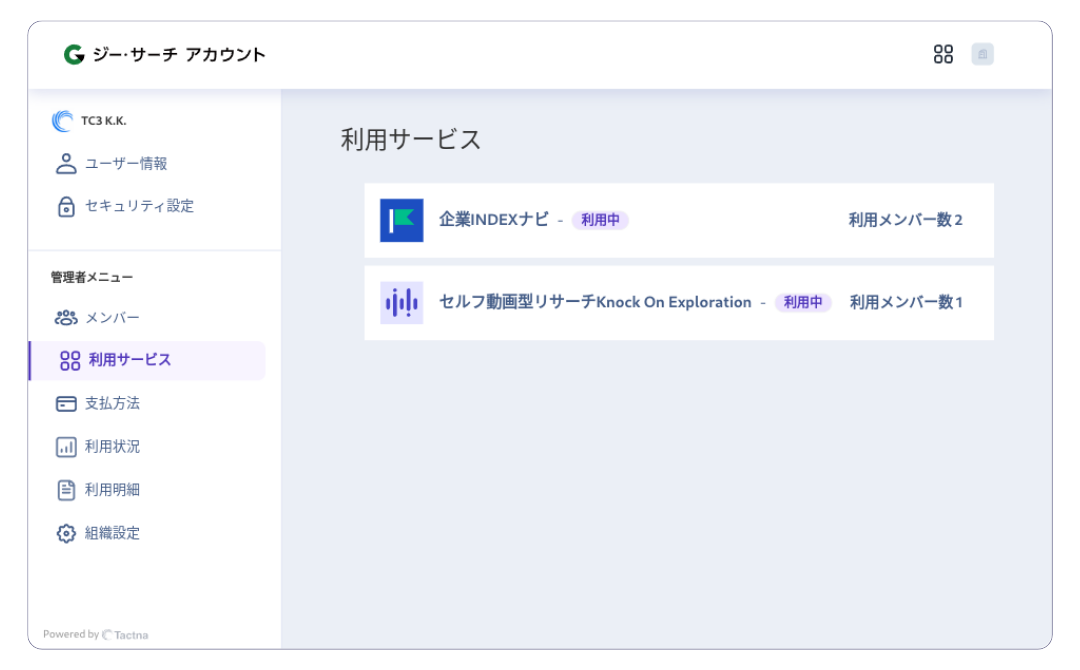Click the waveform icon of Knock On Exploration
Image resolution: width=1080 pixels, height=670 pixels.
click(402, 302)
